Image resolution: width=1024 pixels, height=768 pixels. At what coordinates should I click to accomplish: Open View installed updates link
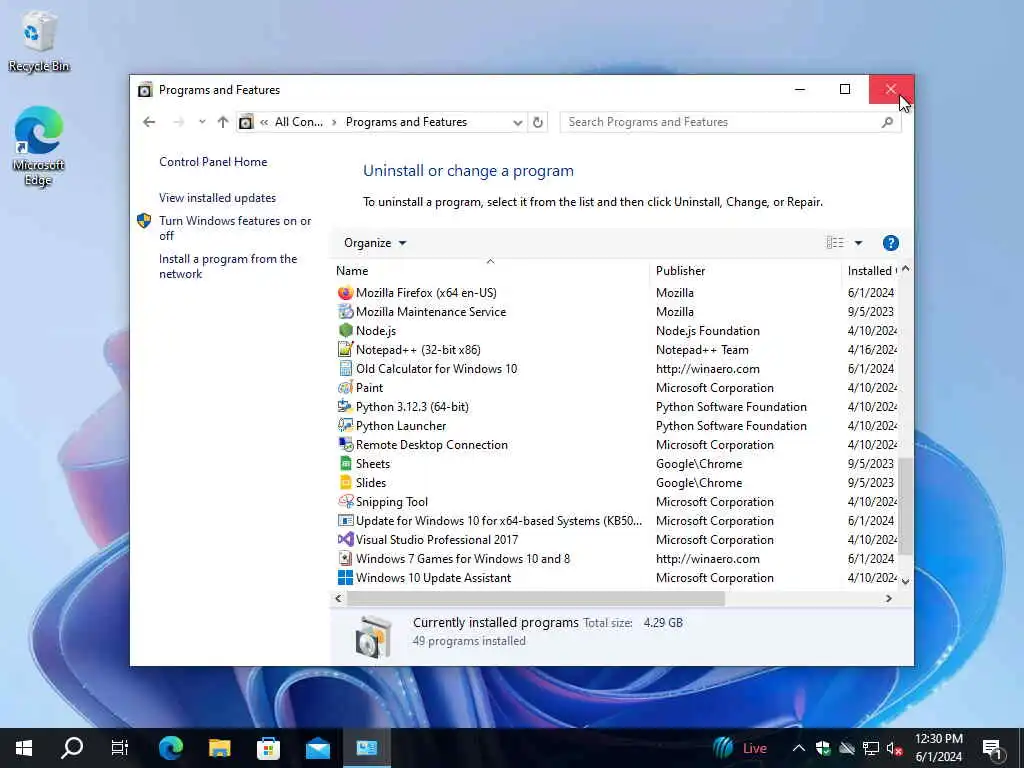[x=217, y=198]
